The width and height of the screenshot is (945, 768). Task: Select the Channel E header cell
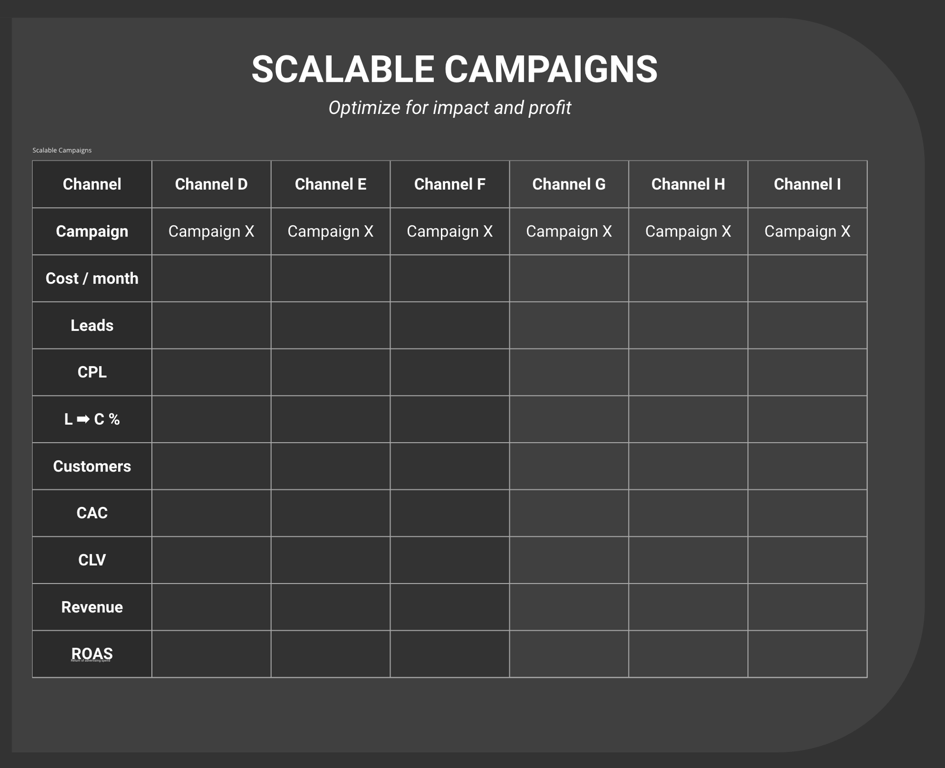[x=330, y=184]
